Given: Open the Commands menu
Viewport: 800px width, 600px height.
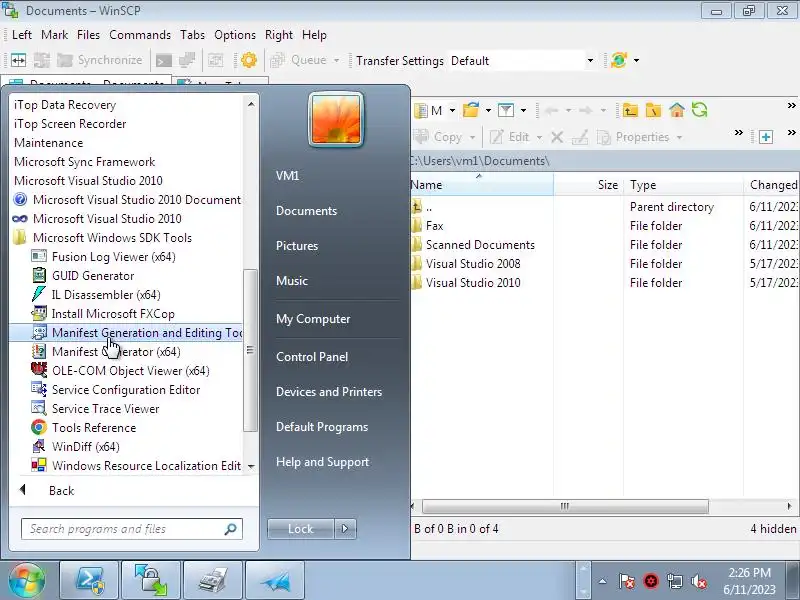Looking at the screenshot, I should click(140, 35).
